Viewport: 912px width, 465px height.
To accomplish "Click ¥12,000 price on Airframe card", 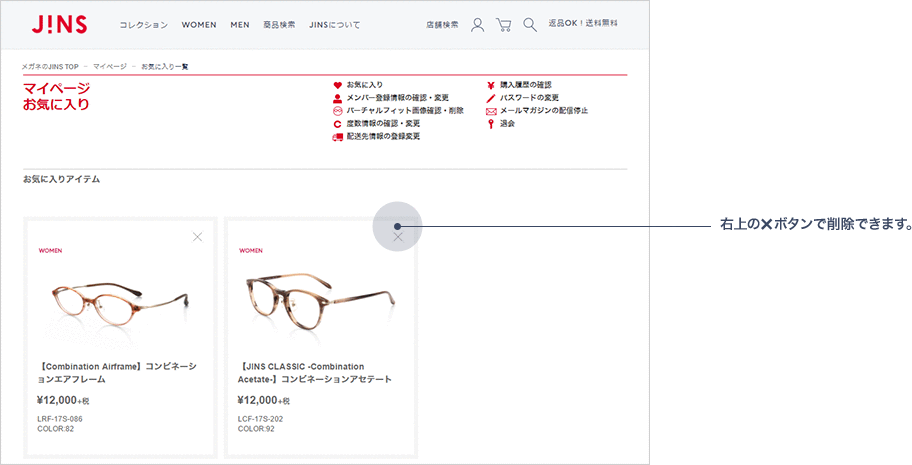I will coord(63,400).
